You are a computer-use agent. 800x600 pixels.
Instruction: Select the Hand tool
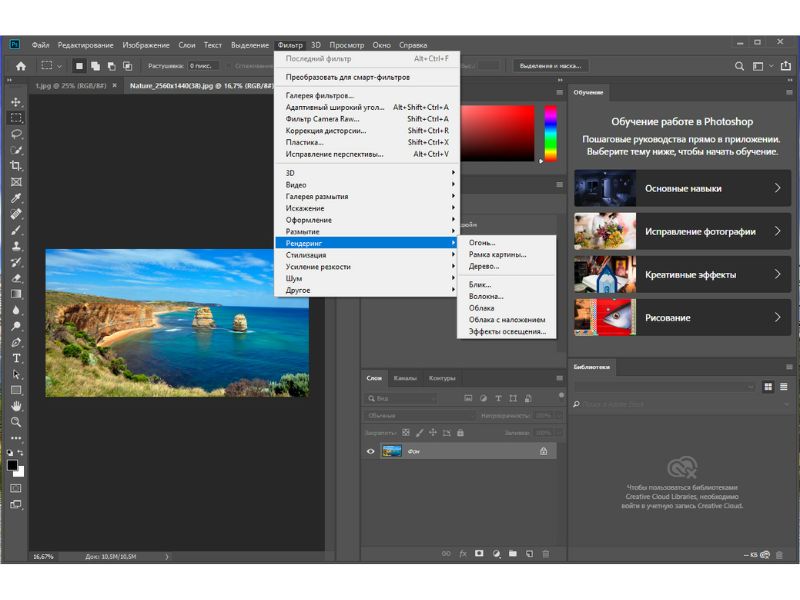tap(16, 406)
